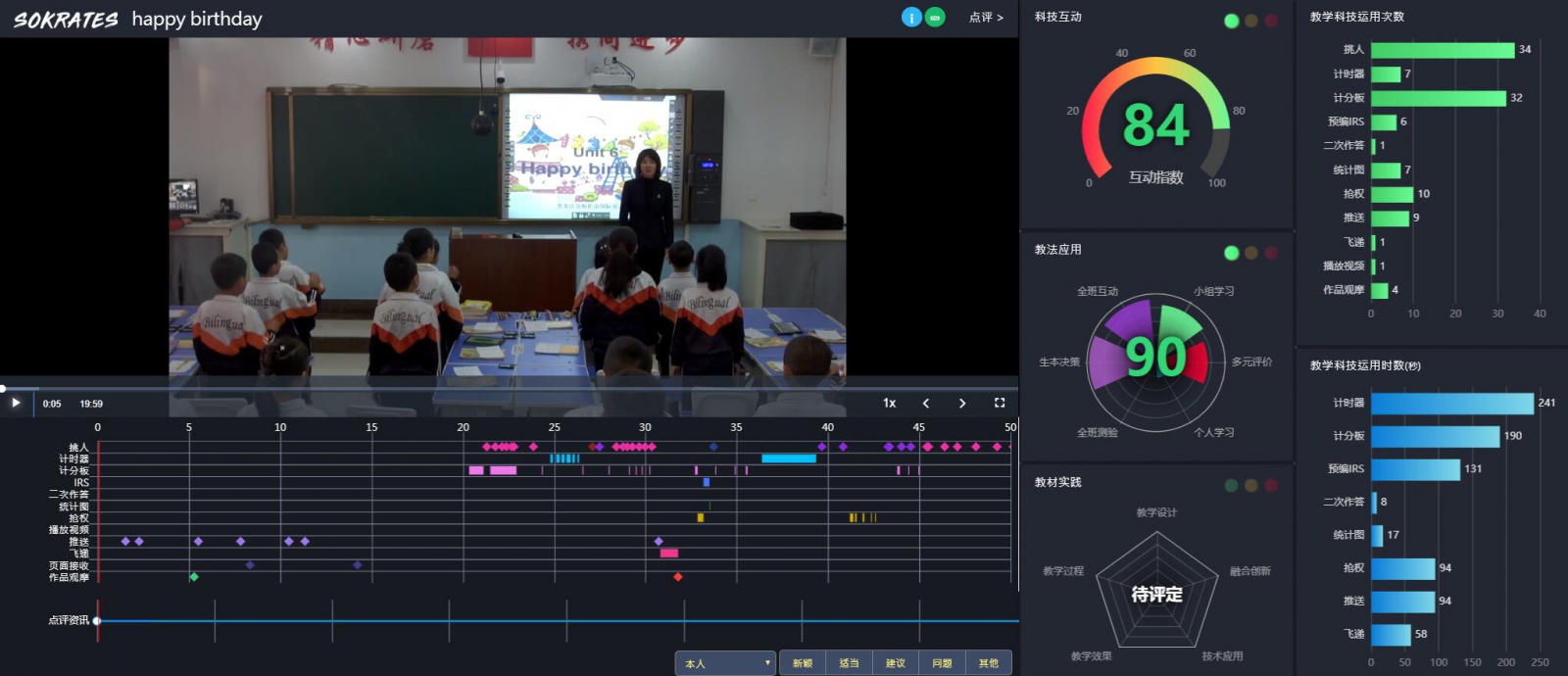The height and width of the screenshot is (676, 1568).
Task: Select green light in 科技互动 panel
Action: (1232, 21)
